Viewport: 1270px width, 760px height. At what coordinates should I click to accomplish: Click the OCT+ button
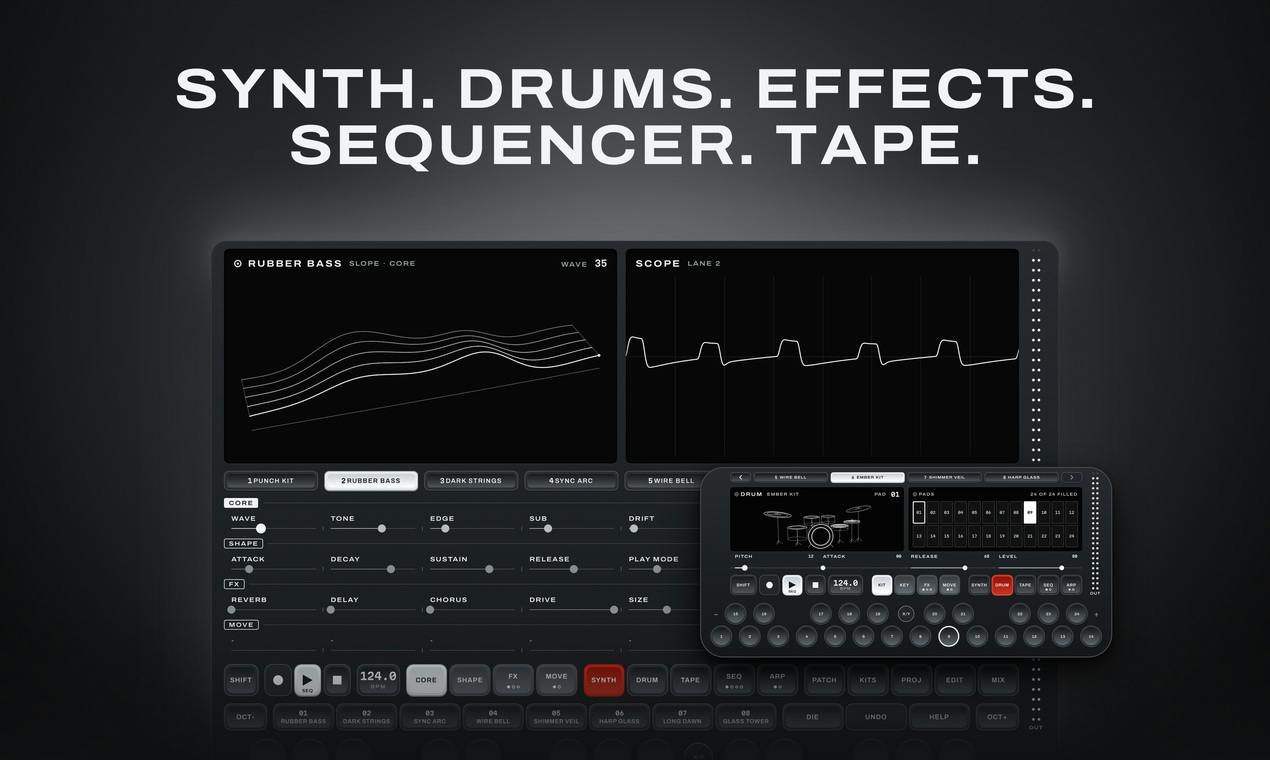[x=997, y=717]
